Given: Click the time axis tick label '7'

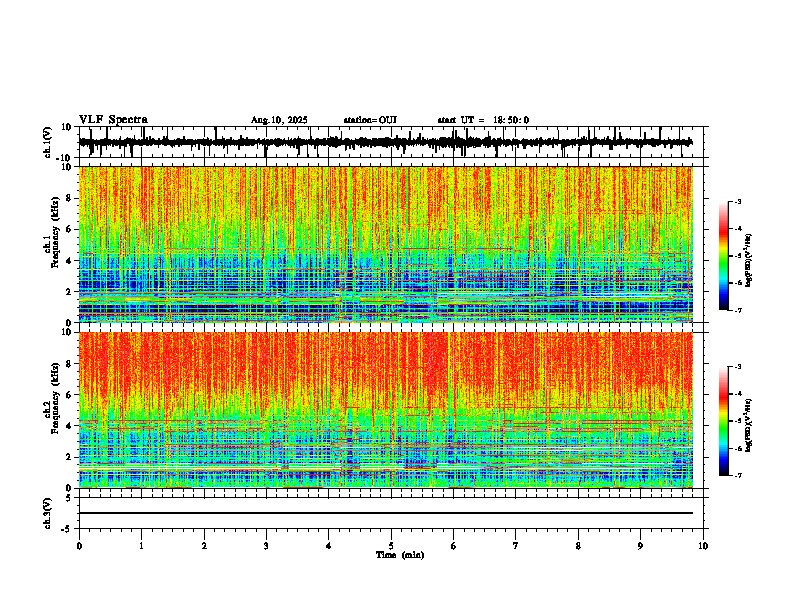Looking at the screenshot, I should click(516, 546).
